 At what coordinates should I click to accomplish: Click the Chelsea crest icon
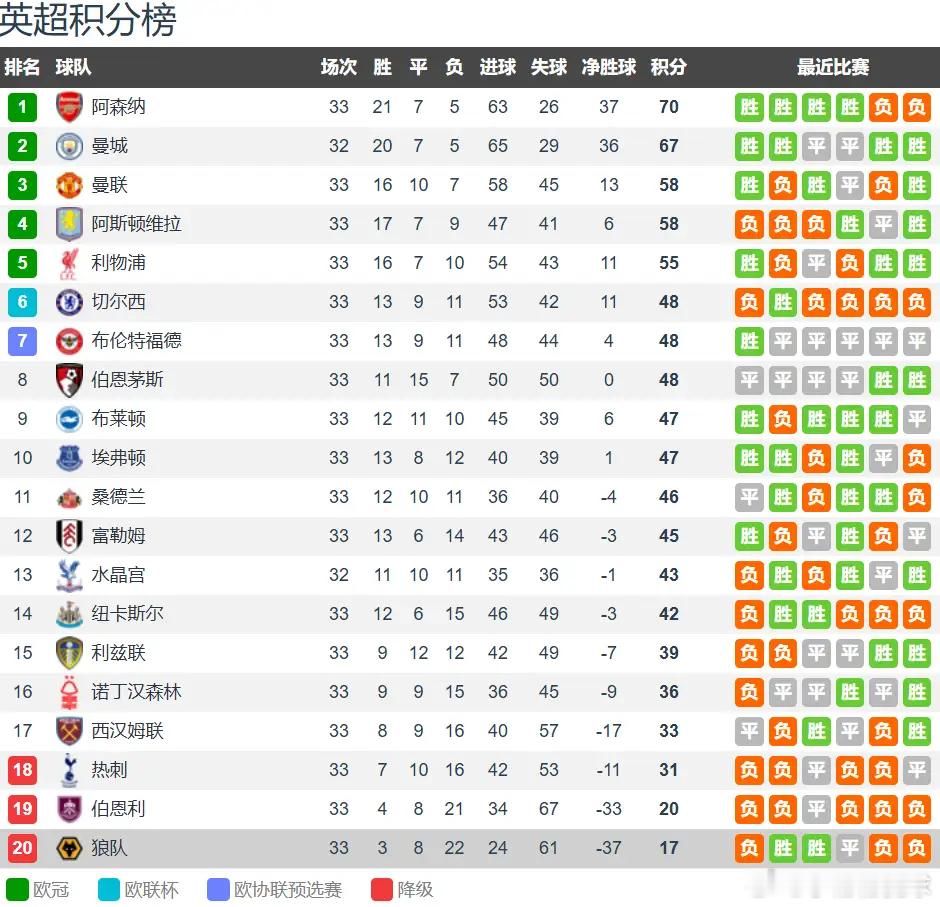[x=69, y=302]
